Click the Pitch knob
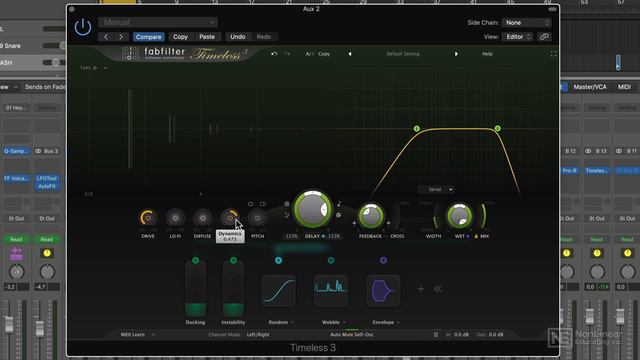640x360 pixels. (x=258, y=218)
